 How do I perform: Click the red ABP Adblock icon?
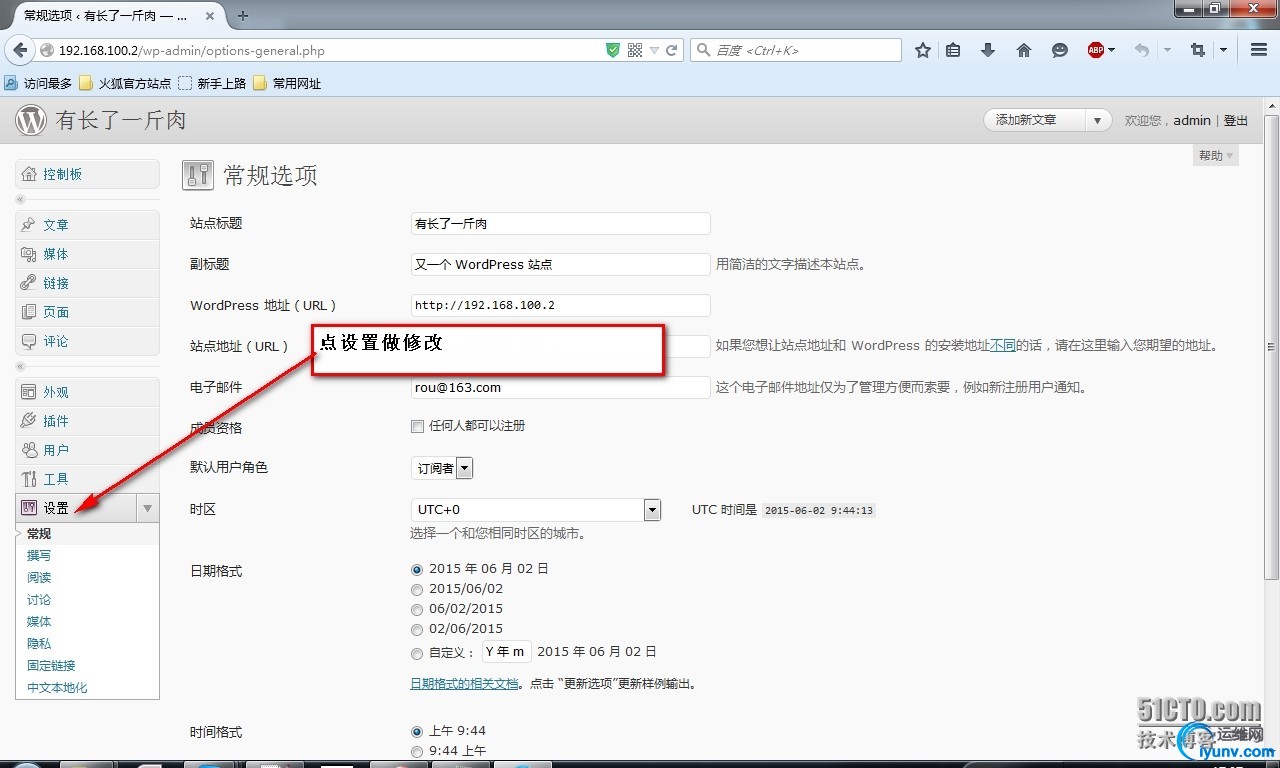[1096, 50]
